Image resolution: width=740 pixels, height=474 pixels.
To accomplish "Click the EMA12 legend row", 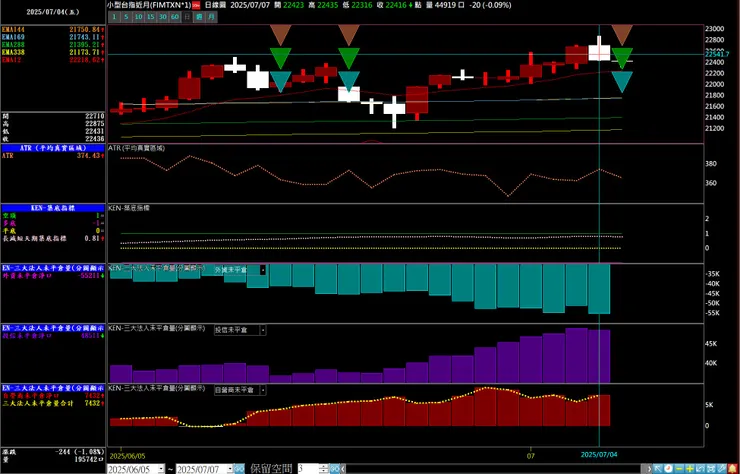I will click(53, 60).
